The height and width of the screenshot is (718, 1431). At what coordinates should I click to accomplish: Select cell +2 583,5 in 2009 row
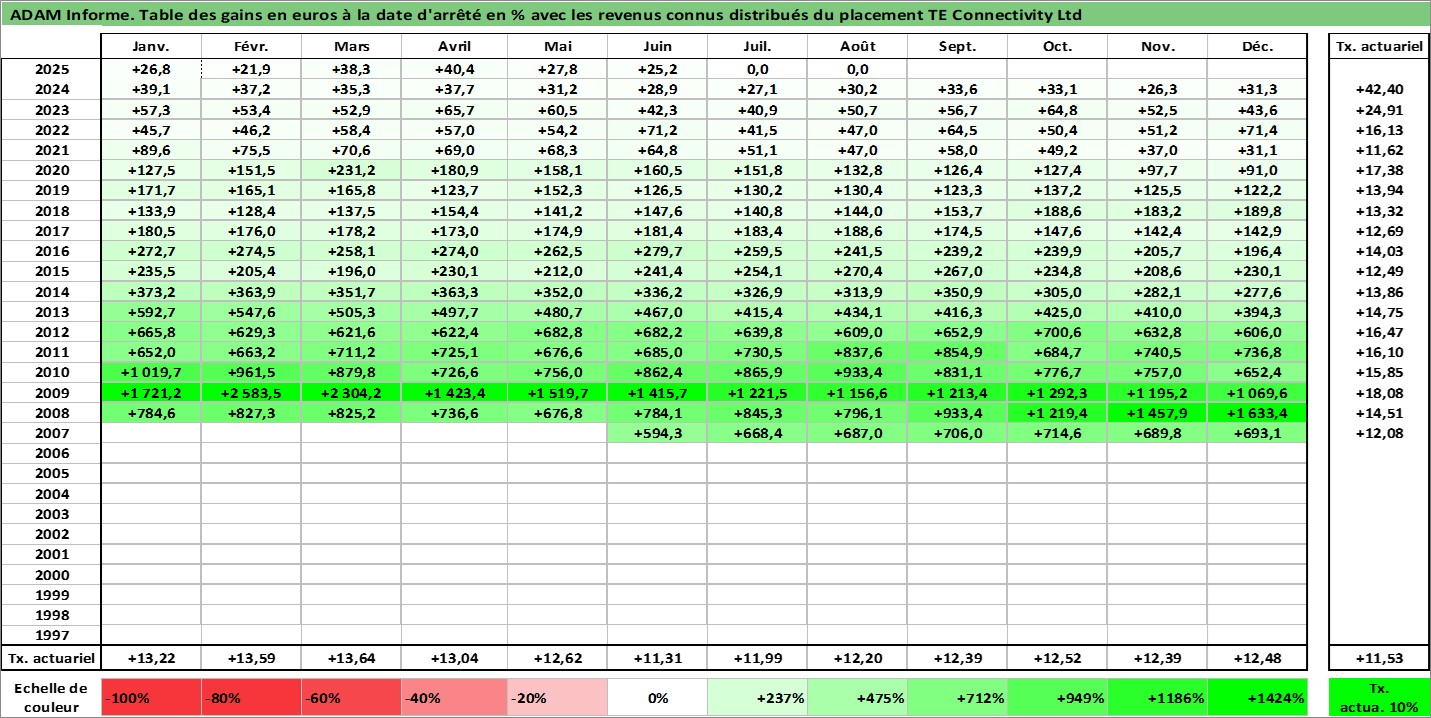251,392
